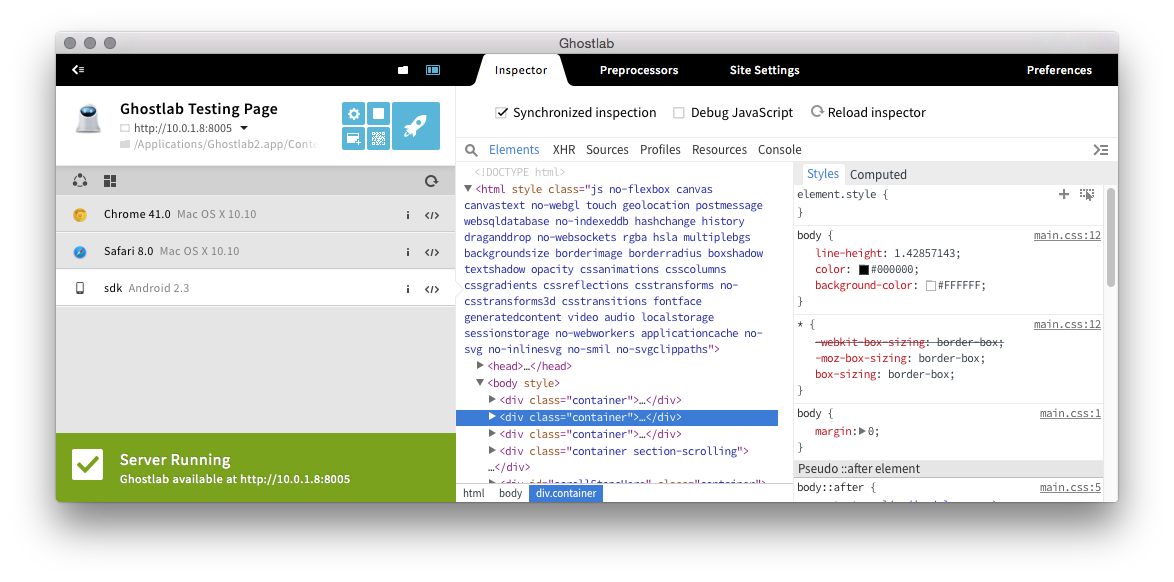Open the URL dropdown arrow next to http://10.0.1.8:8005
Screen dimensions: 1174x582
pos(244,128)
